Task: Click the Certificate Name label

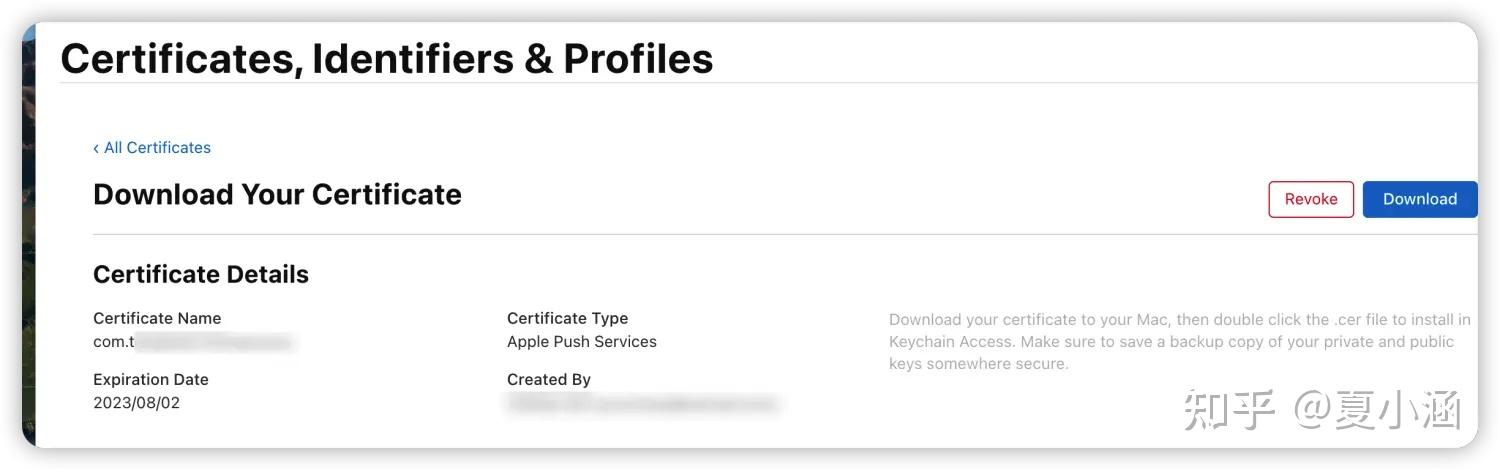Action: 157,318
